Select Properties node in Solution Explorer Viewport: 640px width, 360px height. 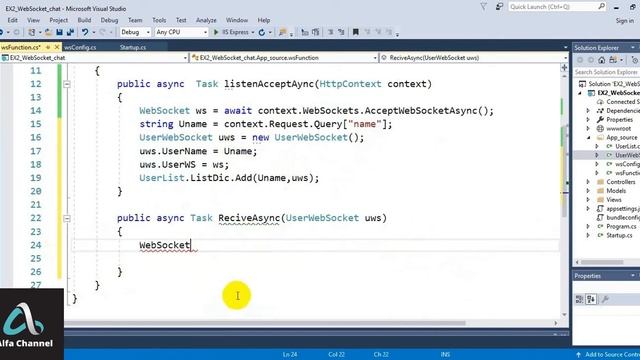[619, 120]
